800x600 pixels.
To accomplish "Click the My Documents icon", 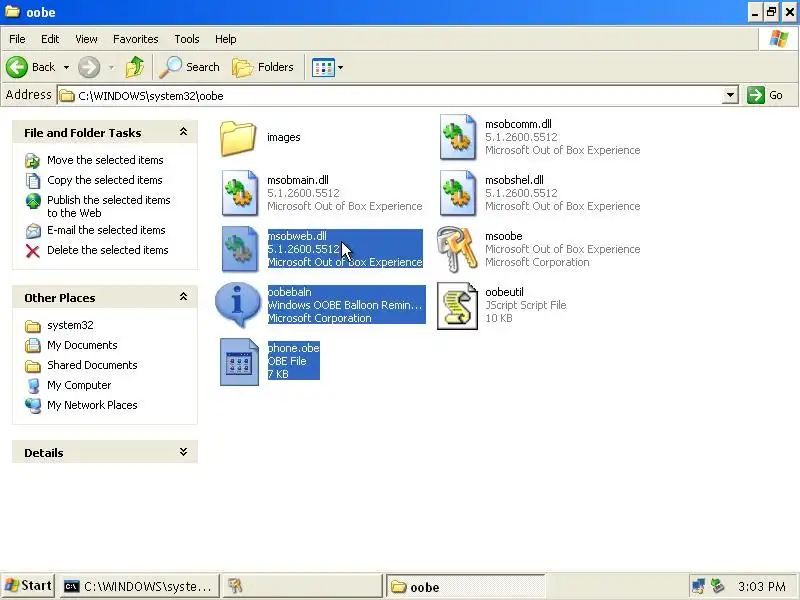I will tap(33, 345).
